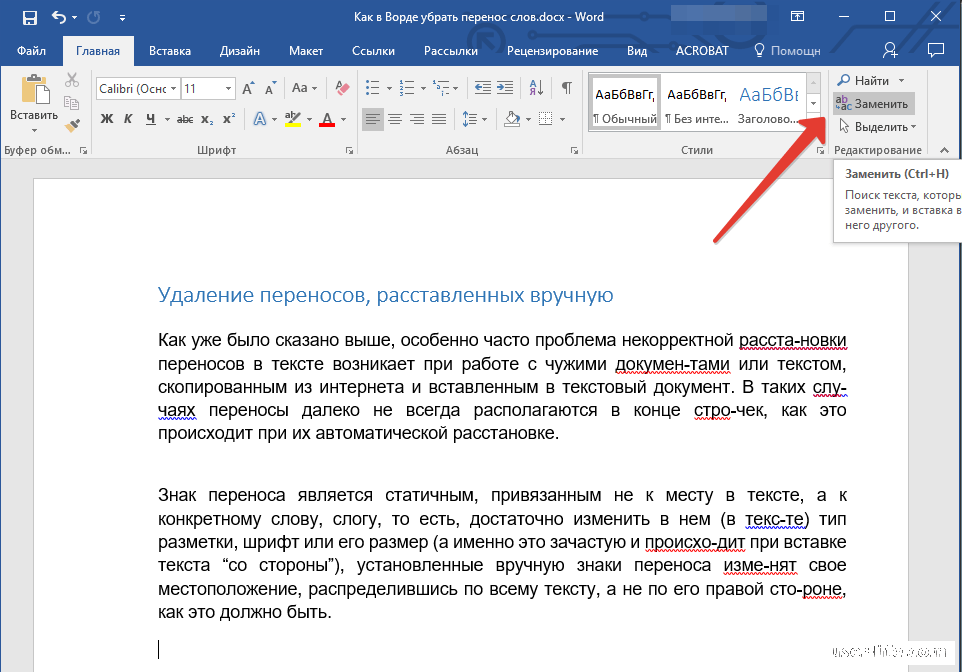Switch to the Вид tab

[x=637, y=51]
